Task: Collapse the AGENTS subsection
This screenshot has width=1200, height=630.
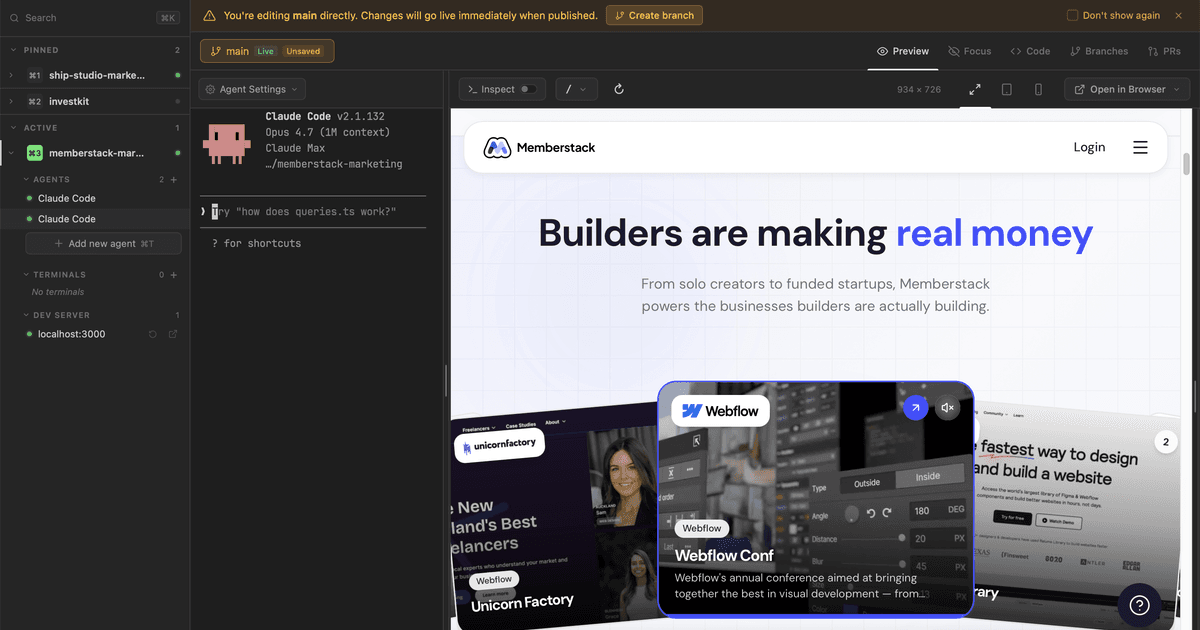Action: click(x=27, y=180)
